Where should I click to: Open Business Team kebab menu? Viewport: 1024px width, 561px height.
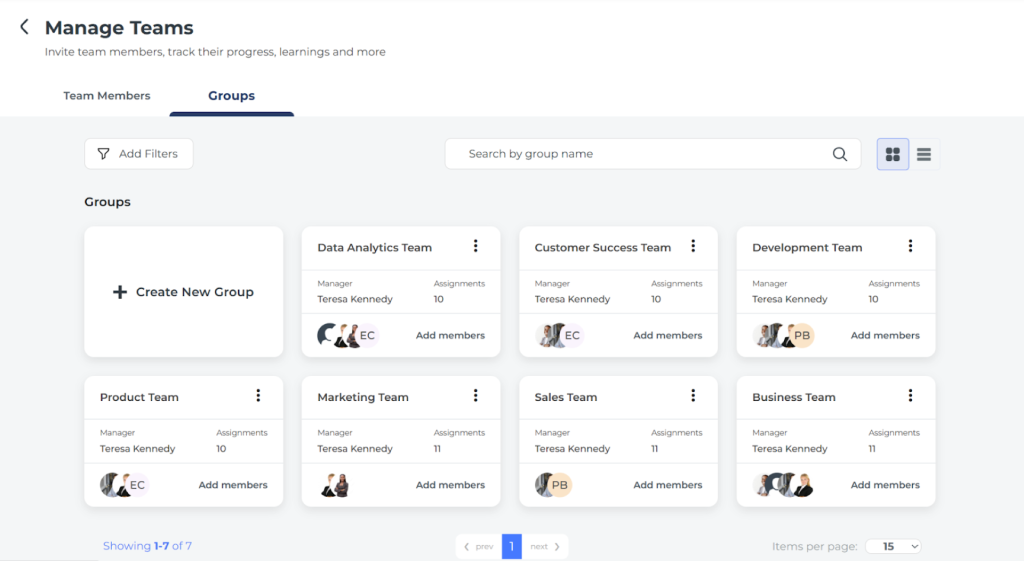click(x=910, y=396)
